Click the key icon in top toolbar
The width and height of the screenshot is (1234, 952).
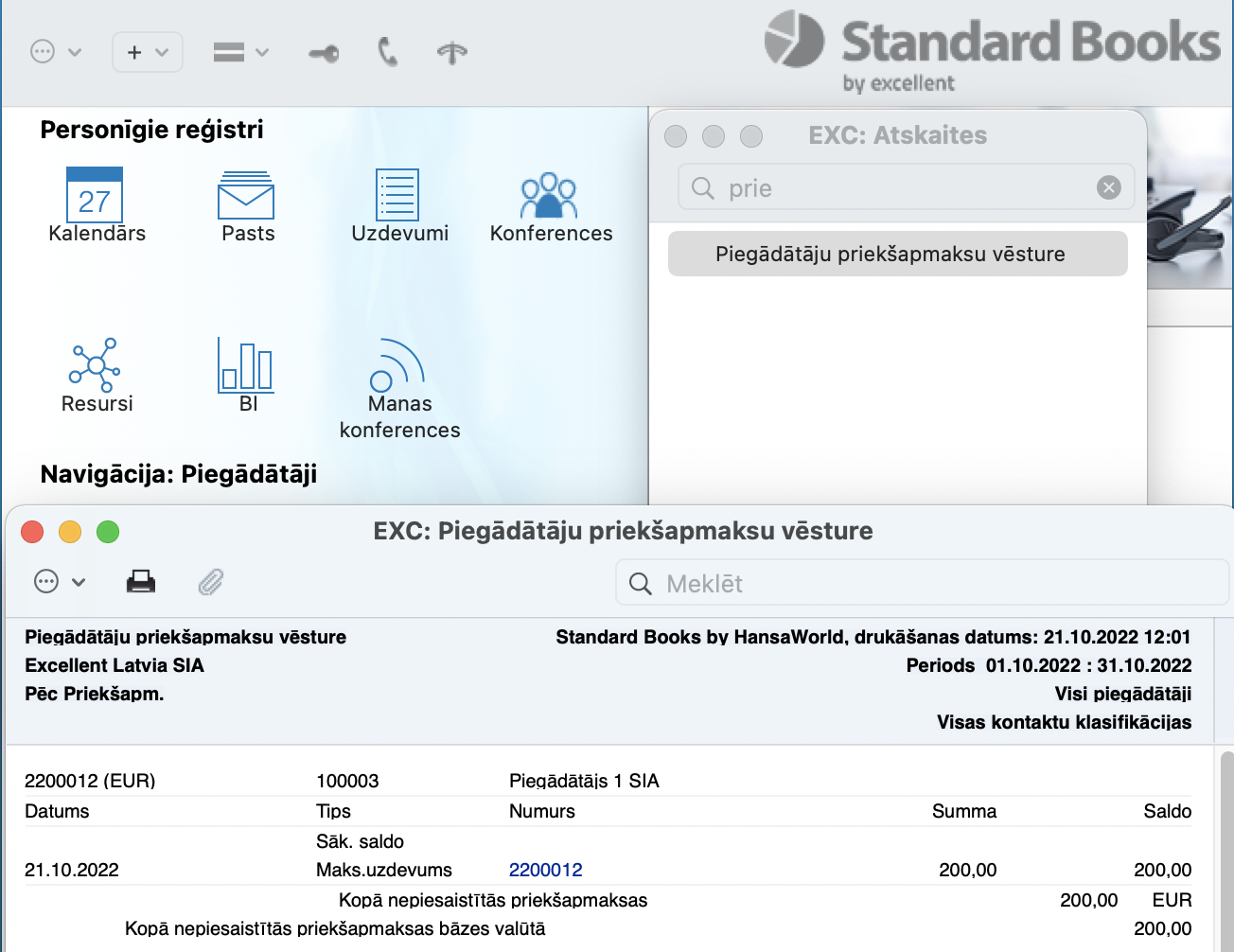point(324,53)
